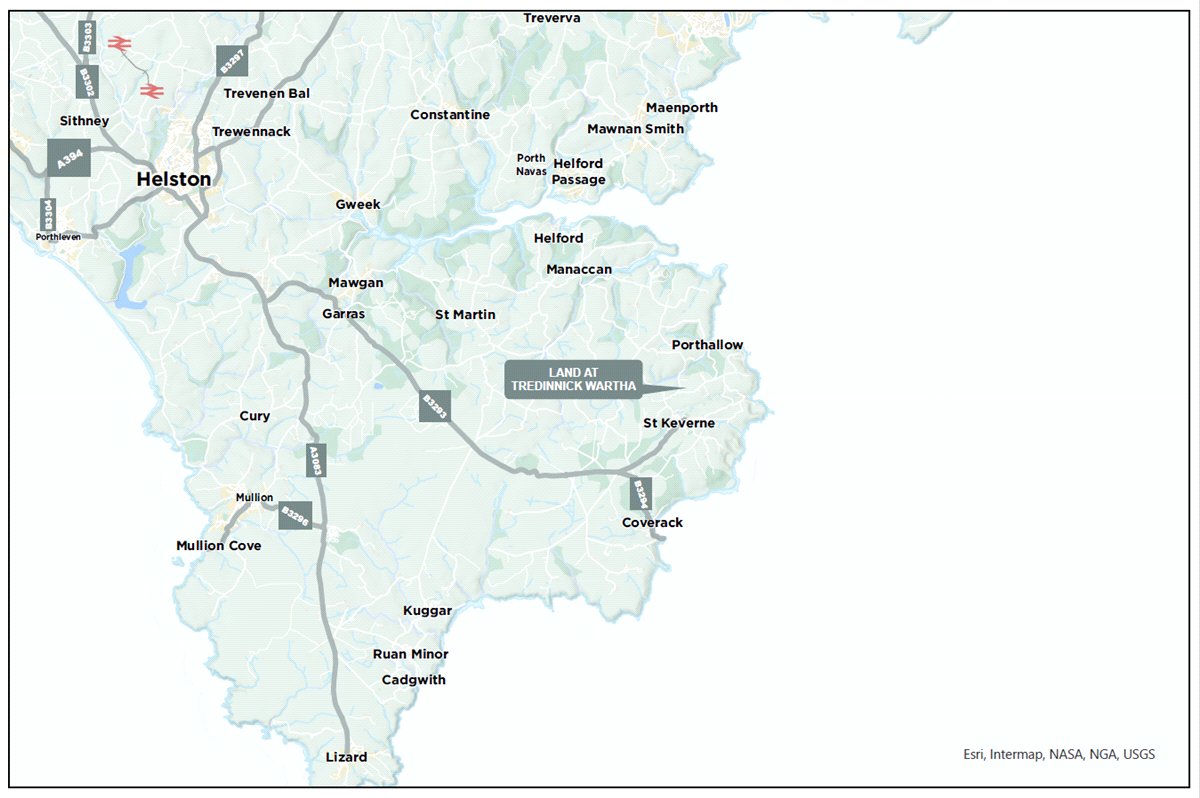1200x798 pixels.
Task: Open the Land at Tredinnick Wartha callout
Action: pos(573,380)
